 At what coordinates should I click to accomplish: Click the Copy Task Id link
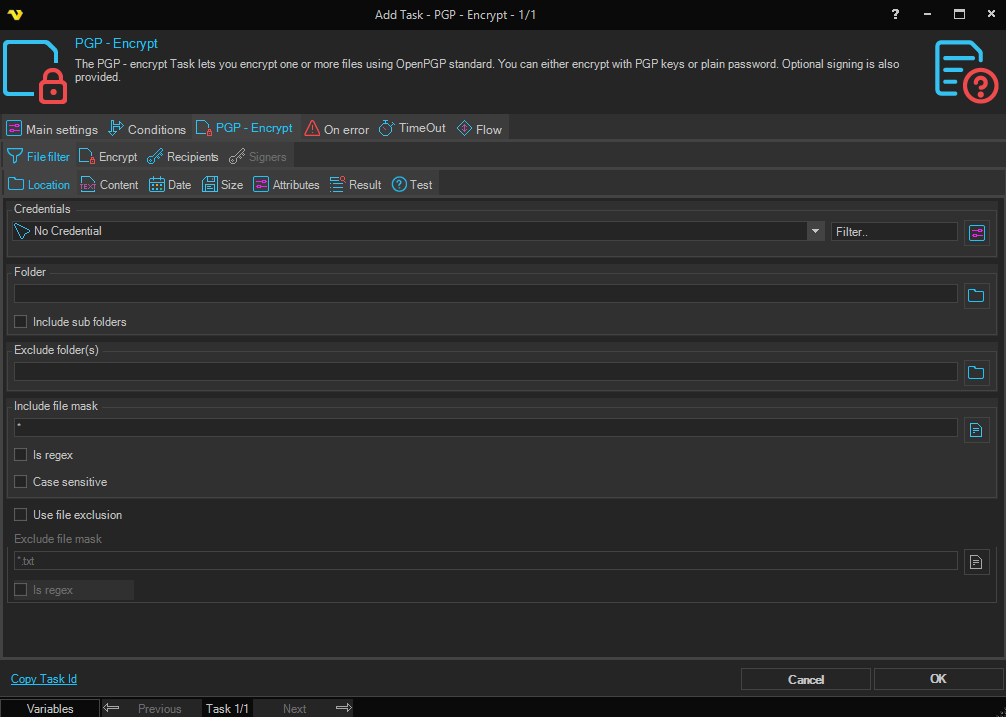click(x=44, y=679)
